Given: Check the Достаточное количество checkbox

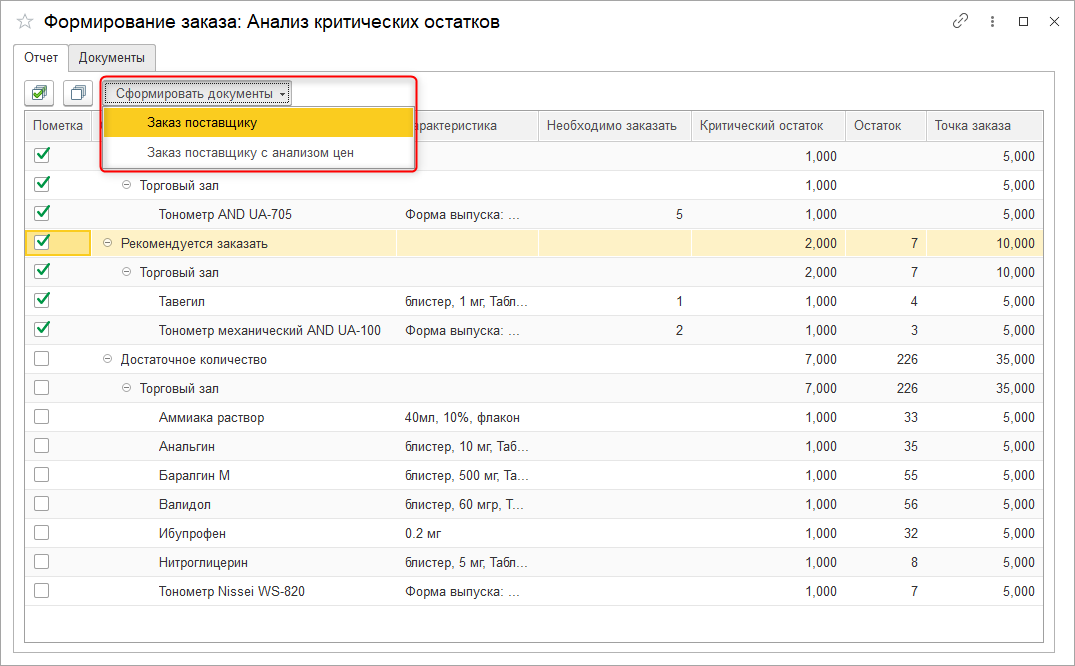Looking at the screenshot, I should point(42,359).
